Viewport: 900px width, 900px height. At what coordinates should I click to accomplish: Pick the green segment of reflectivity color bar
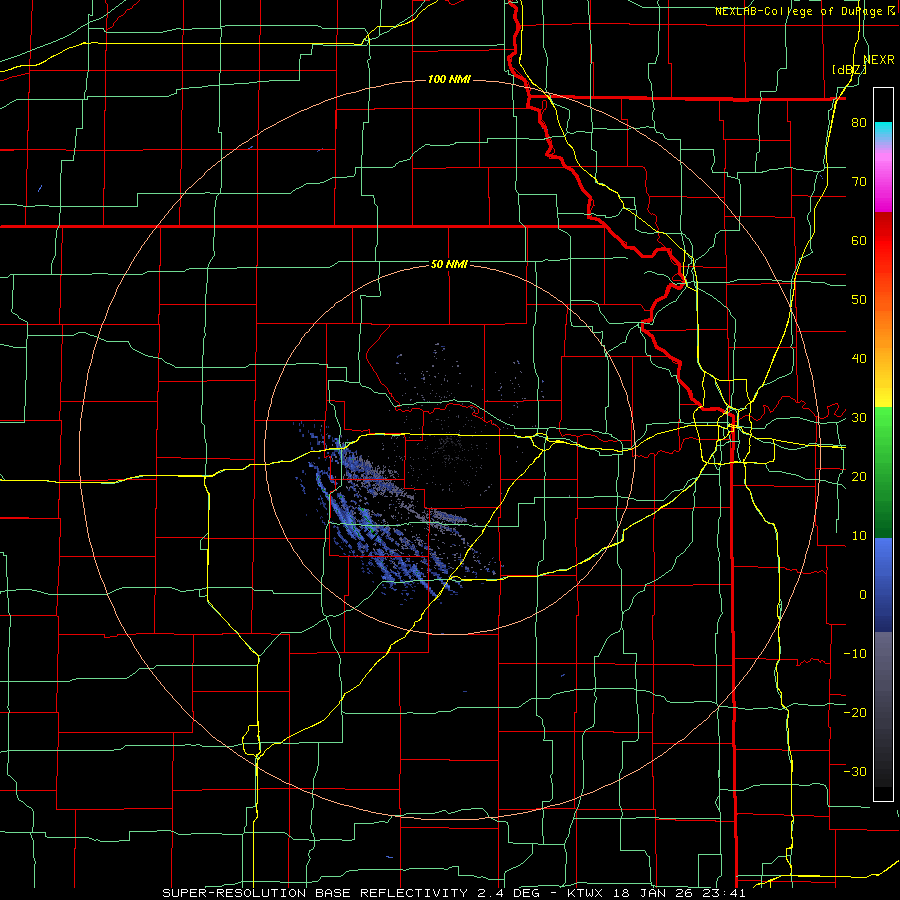(883, 472)
